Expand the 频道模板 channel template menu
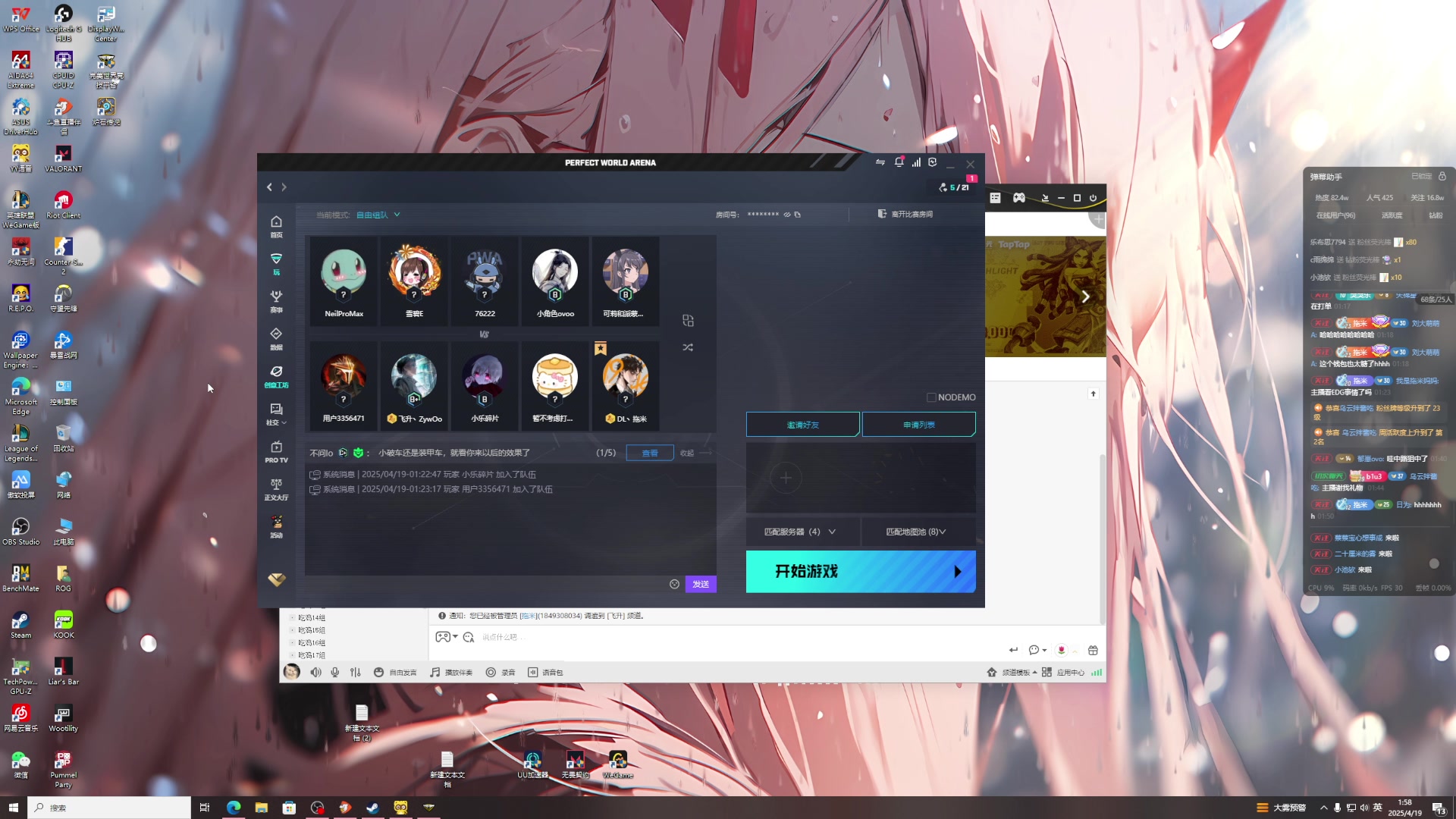This screenshot has height=819, width=1456. pos(1012,672)
